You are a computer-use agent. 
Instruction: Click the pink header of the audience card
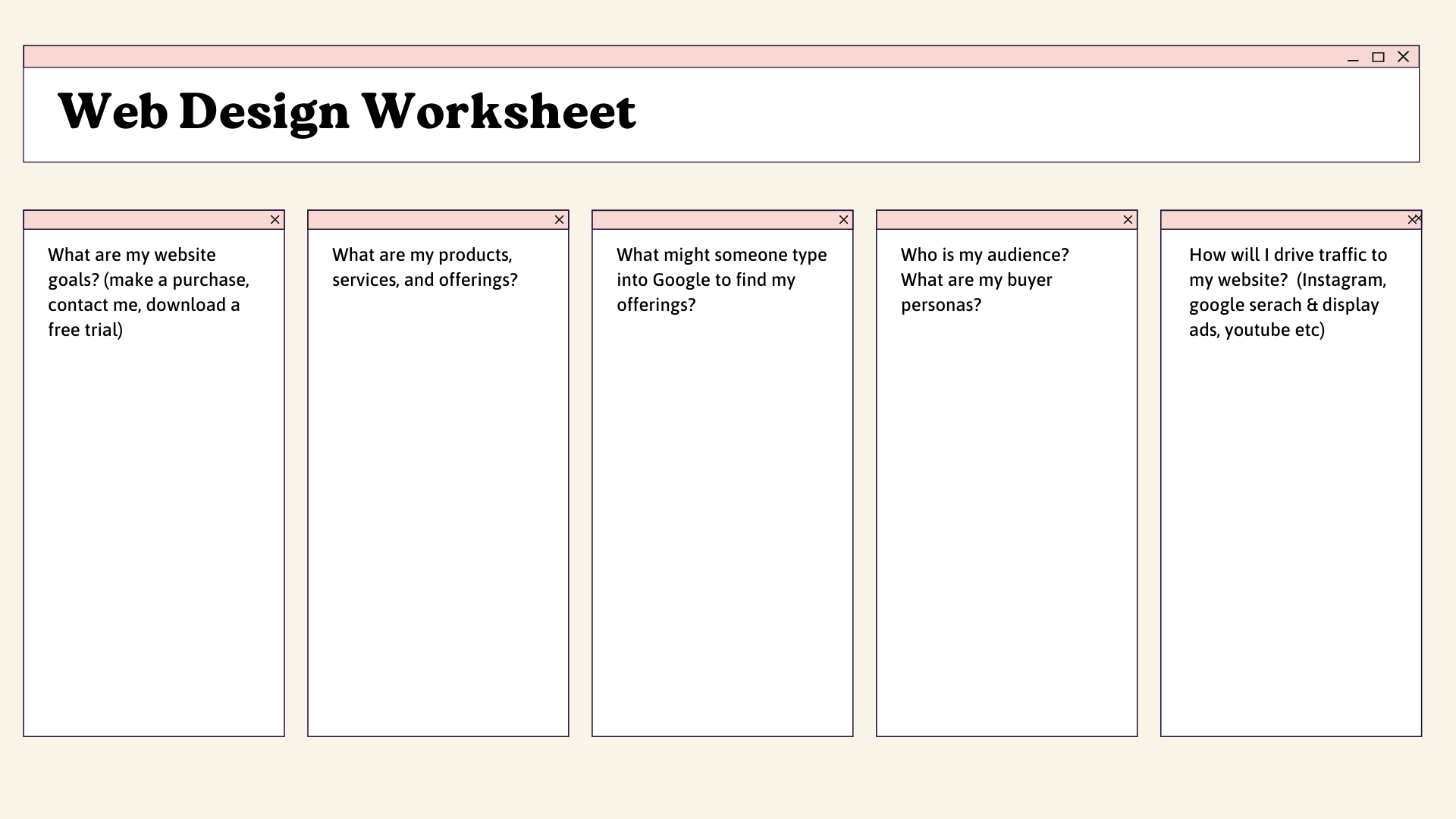(x=986, y=219)
